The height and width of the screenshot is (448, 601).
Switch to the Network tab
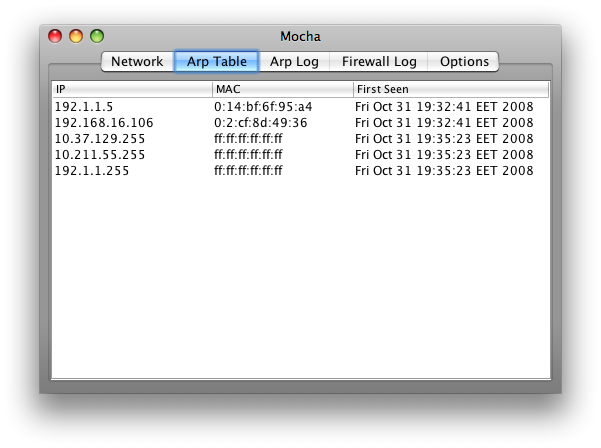point(137,62)
